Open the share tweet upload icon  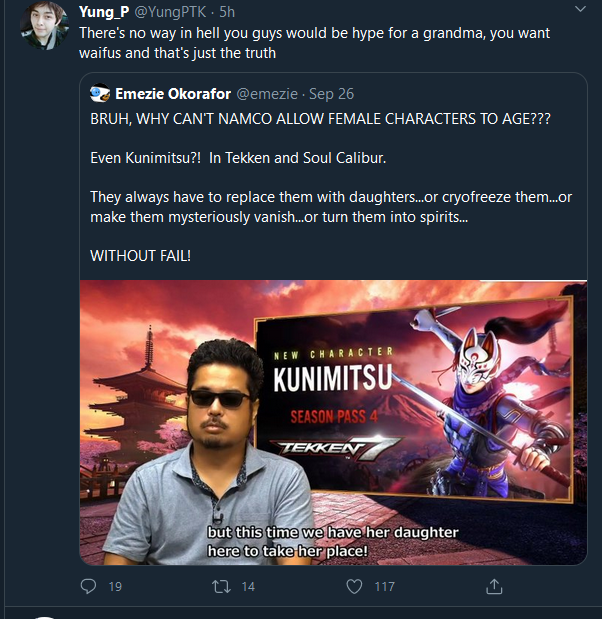pyautogui.click(x=494, y=586)
